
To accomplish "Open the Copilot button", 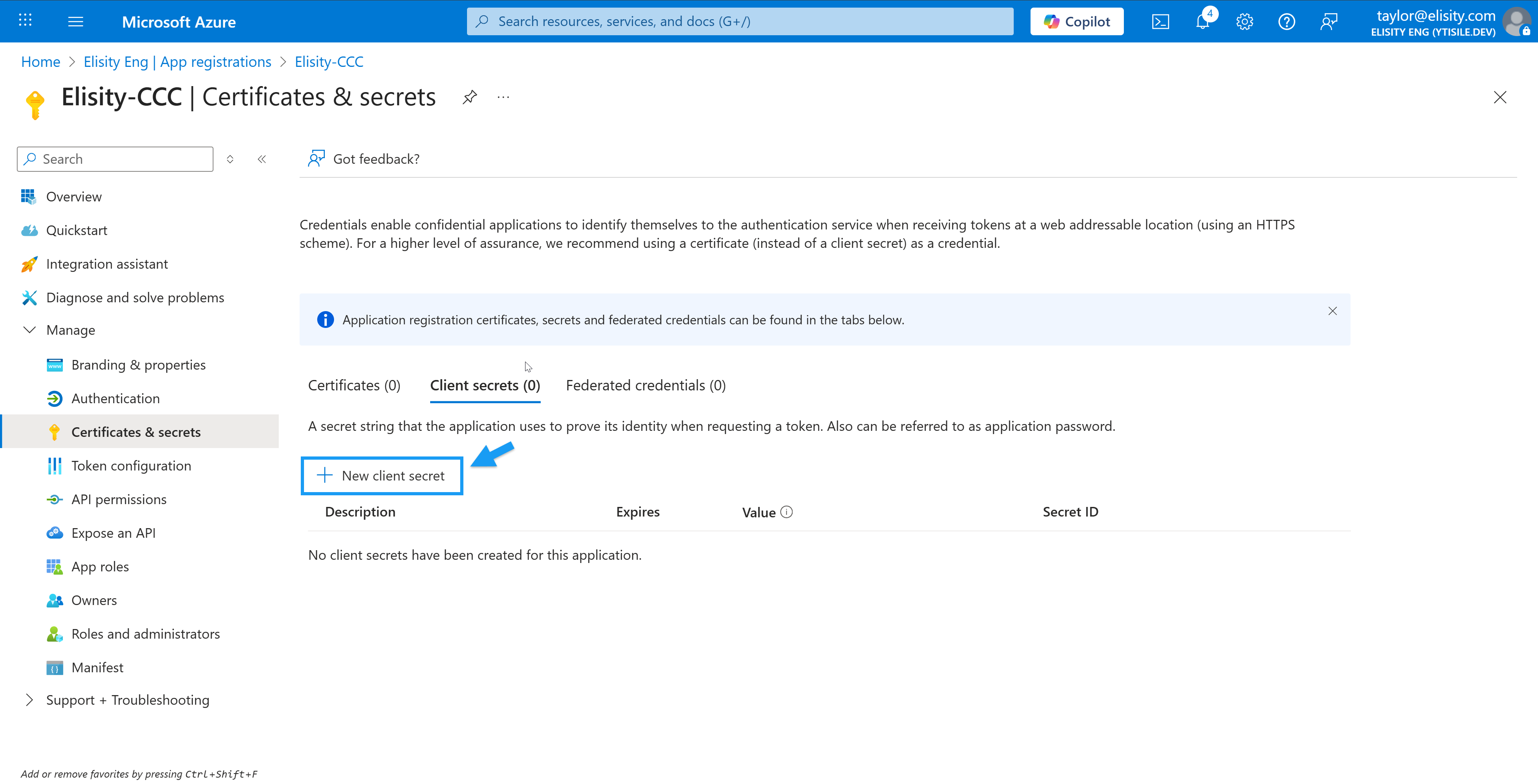I will click(x=1077, y=22).
